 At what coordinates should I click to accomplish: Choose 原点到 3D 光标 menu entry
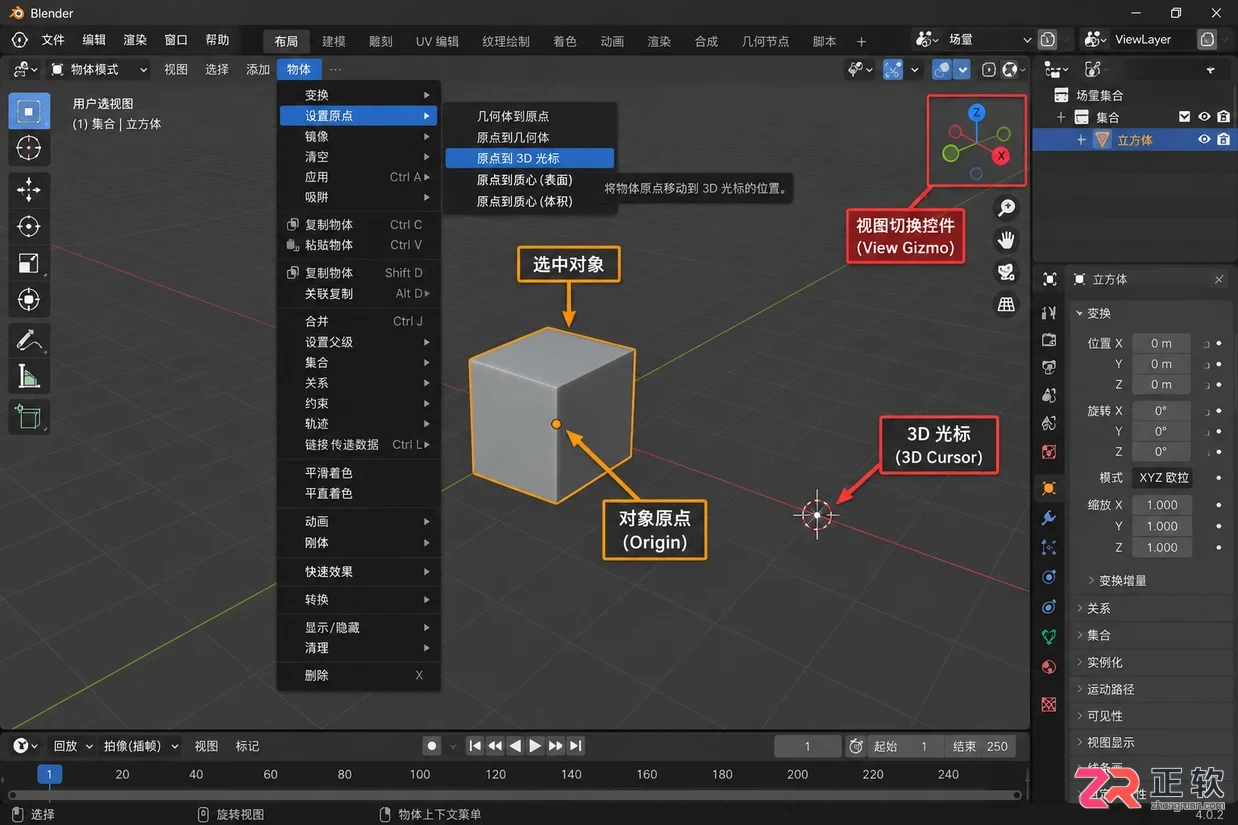(x=529, y=158)
